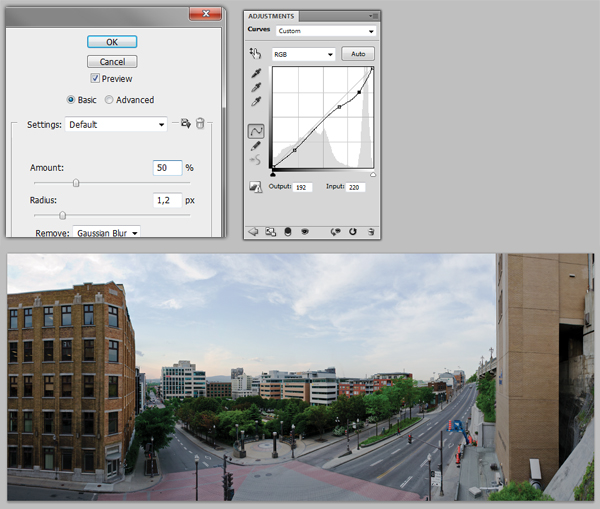Click the panorama city photo

[300, 377]
